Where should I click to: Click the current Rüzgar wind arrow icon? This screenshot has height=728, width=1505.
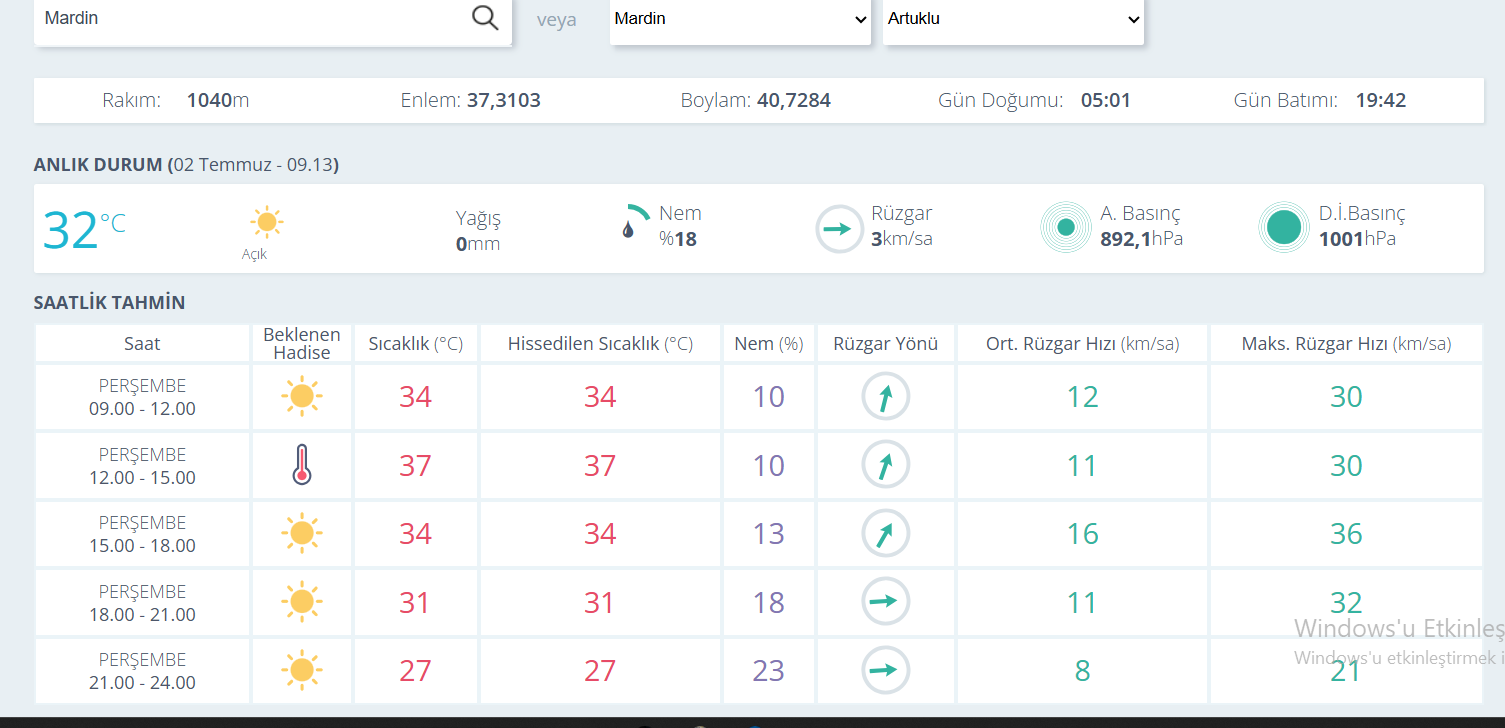tap(838, 229)
